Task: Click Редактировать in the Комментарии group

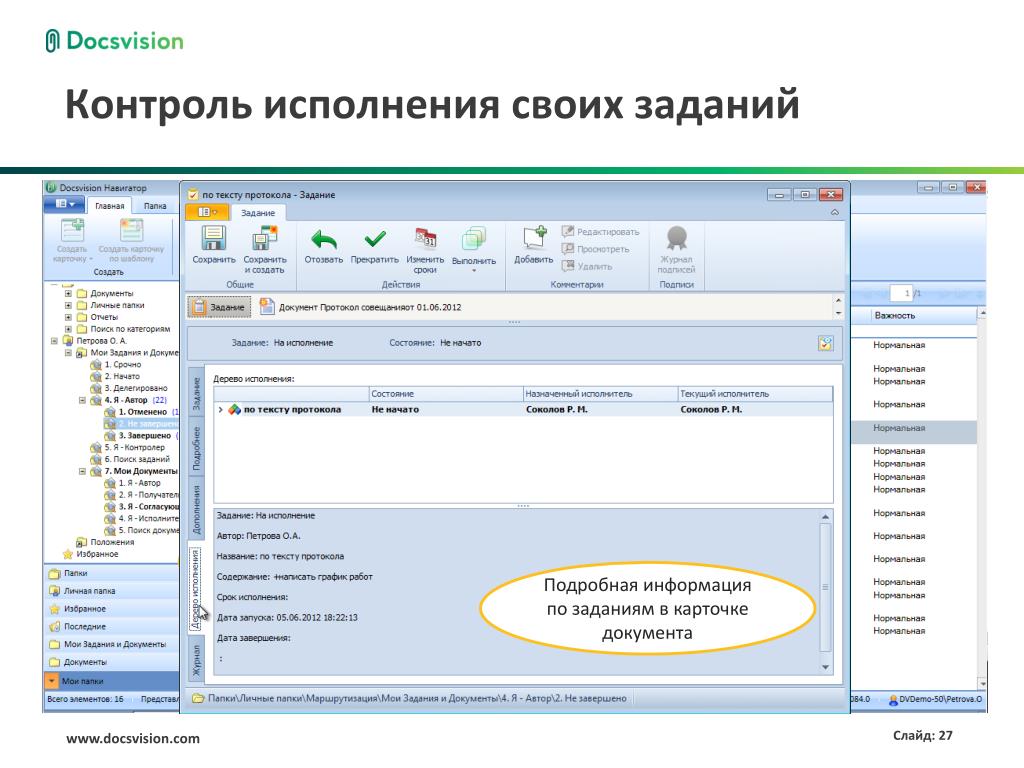Action: [x=600, y=232]
